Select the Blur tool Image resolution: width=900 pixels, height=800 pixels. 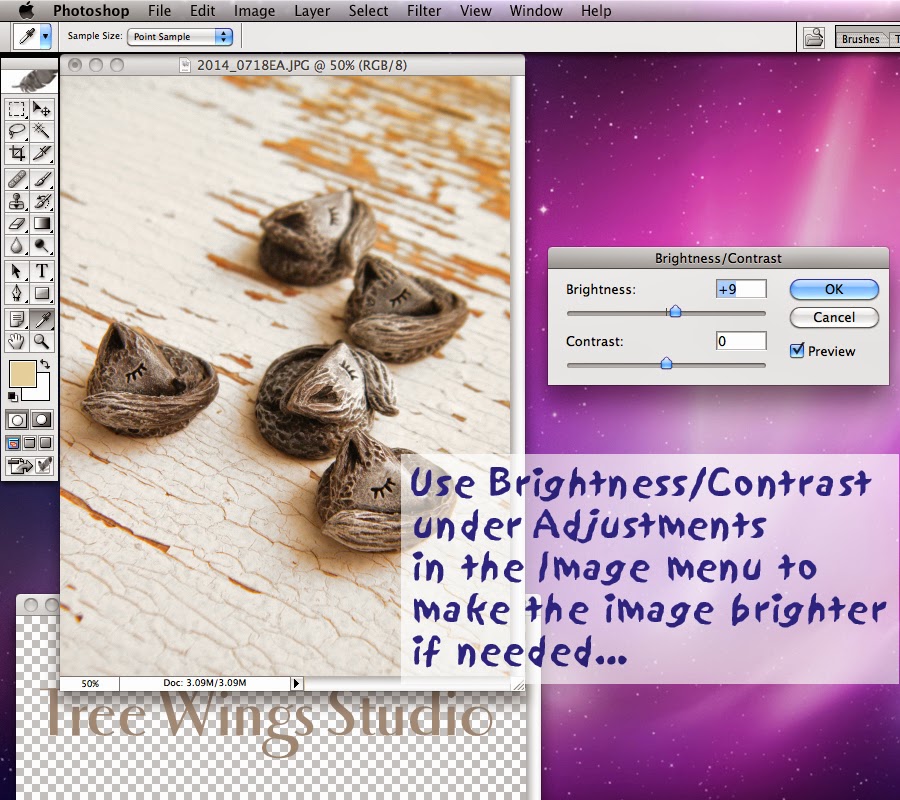[17, 246]
